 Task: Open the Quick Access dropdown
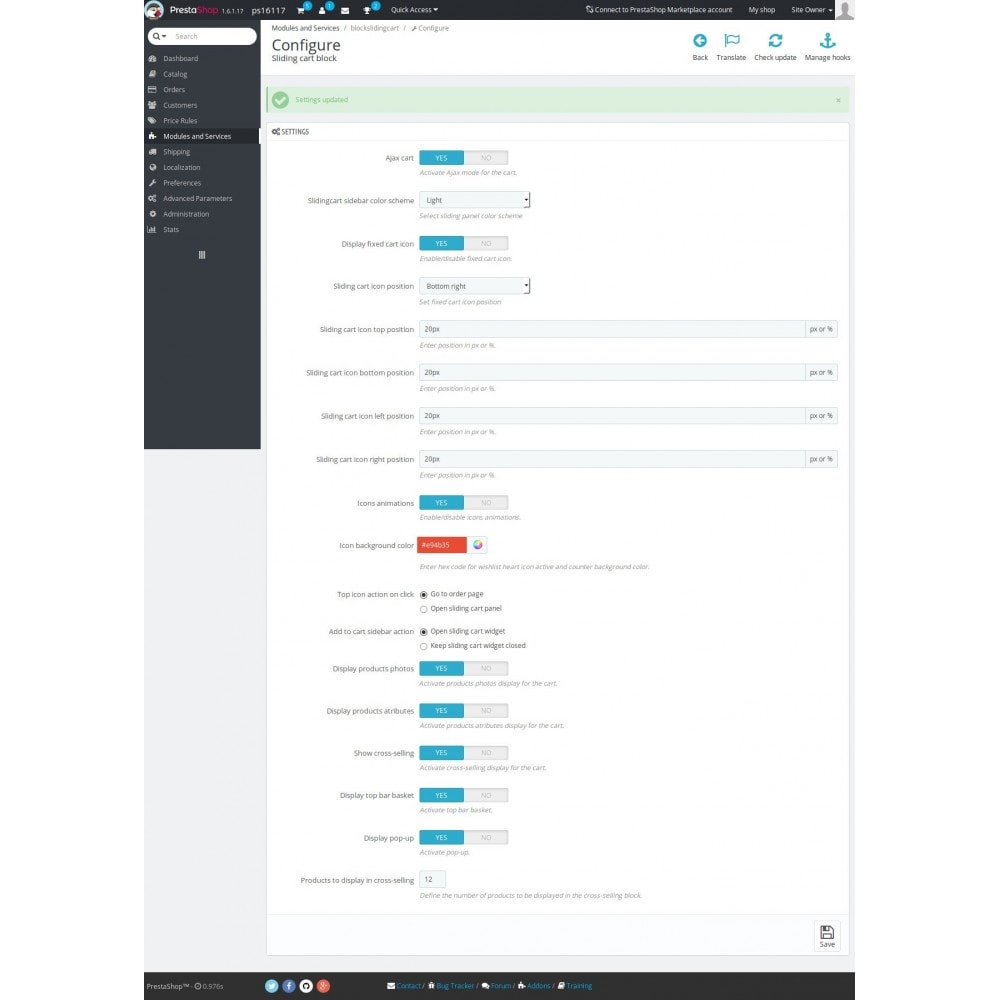click(414, 10)
